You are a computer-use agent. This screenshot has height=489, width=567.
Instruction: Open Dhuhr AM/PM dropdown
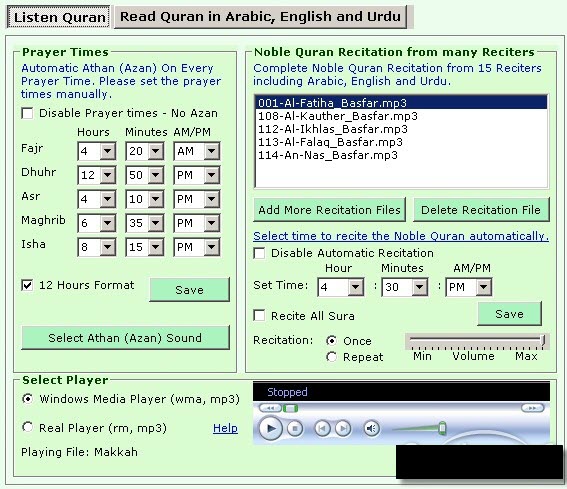tap(212, 175)
